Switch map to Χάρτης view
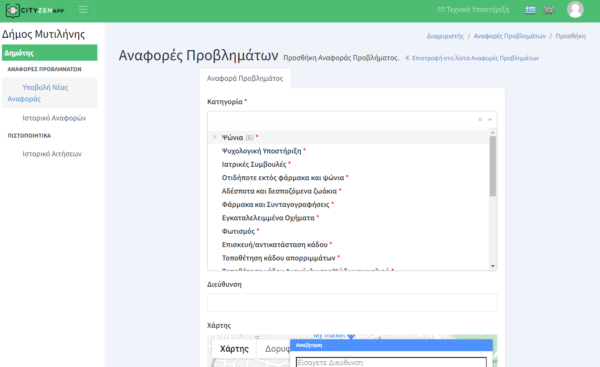 coord(234,349)
